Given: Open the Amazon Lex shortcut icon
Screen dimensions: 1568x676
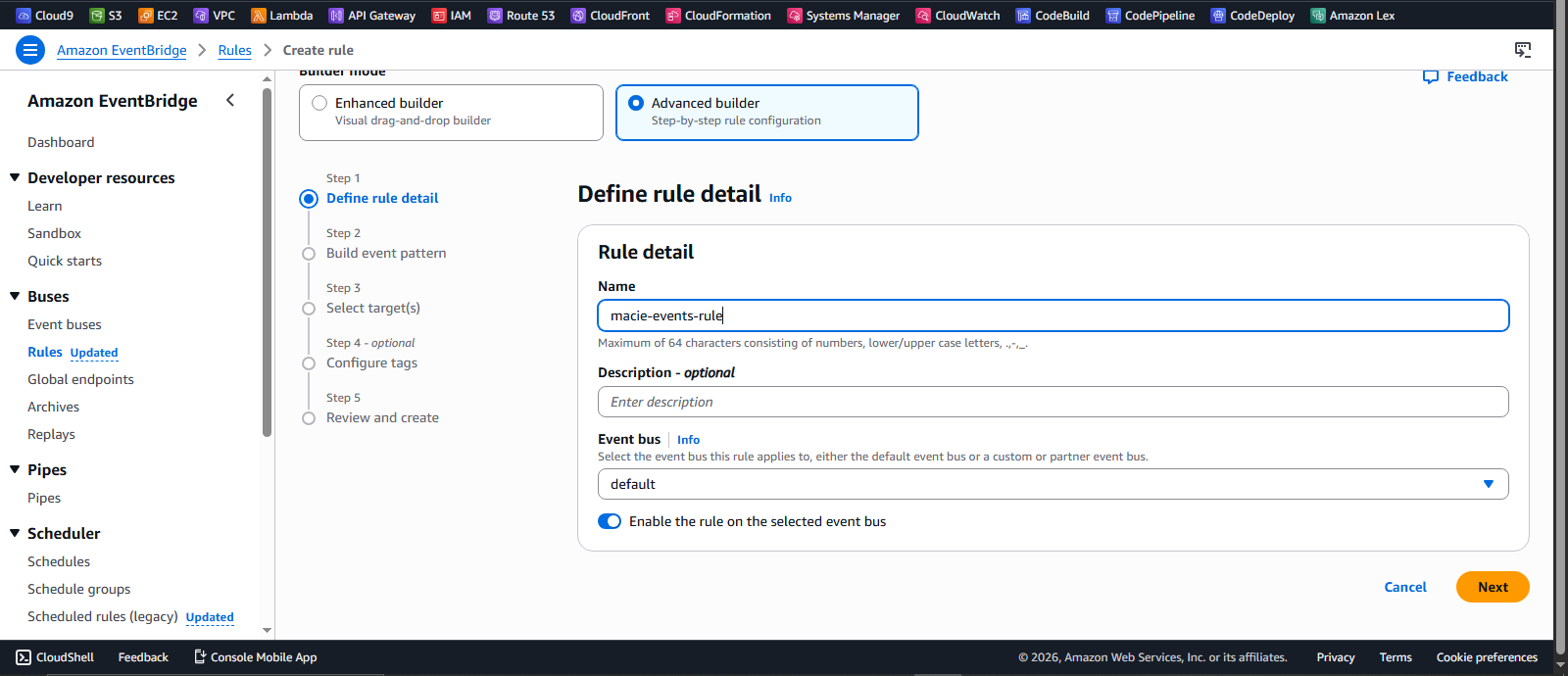Looking at the screenshot, I should coord(1318,15).
